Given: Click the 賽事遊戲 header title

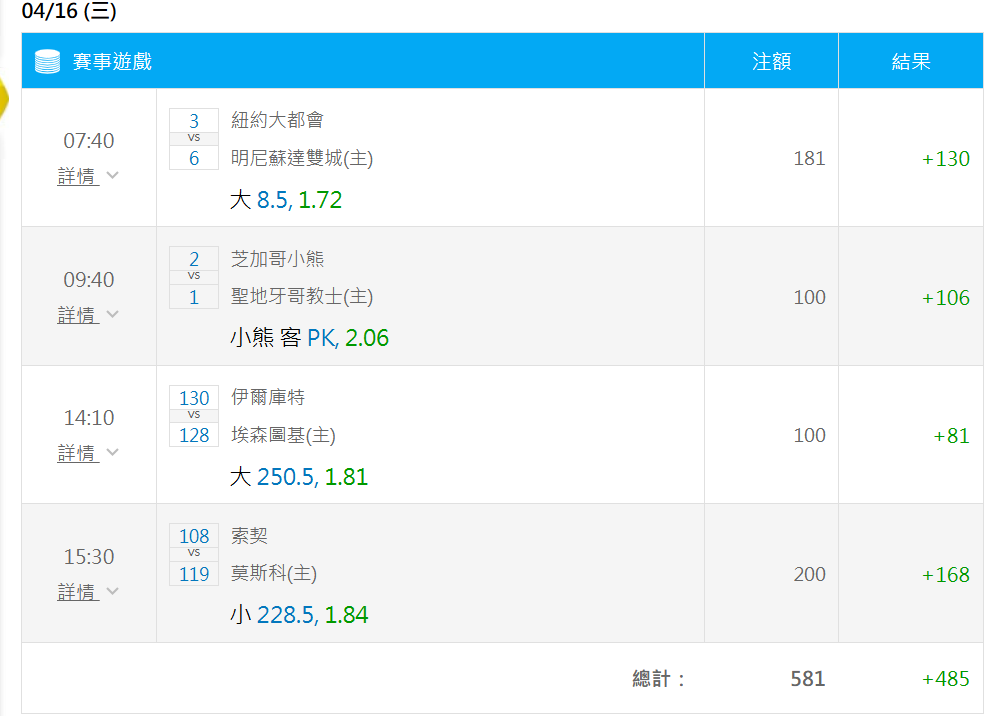Looking at the screenshot, I should [x=112, y=62].
